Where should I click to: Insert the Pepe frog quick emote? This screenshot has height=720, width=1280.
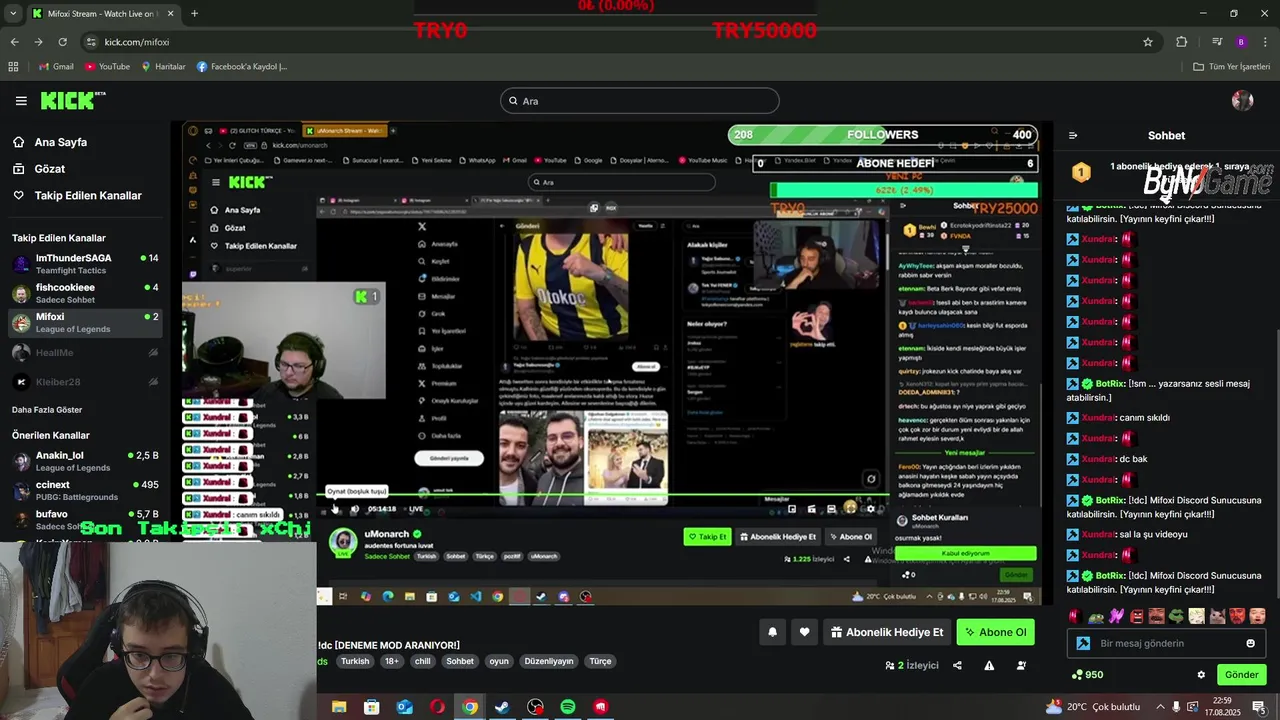click(1096, 616)
